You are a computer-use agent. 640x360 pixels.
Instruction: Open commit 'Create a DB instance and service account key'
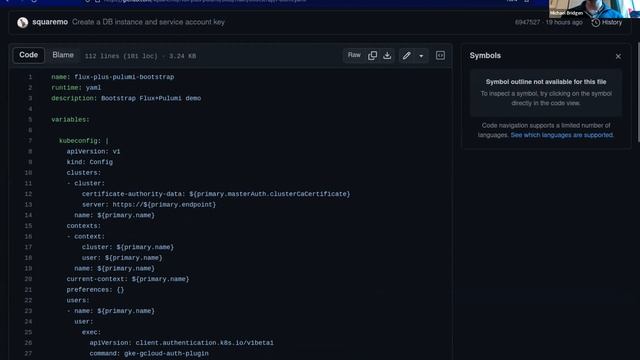pos(149,22)
